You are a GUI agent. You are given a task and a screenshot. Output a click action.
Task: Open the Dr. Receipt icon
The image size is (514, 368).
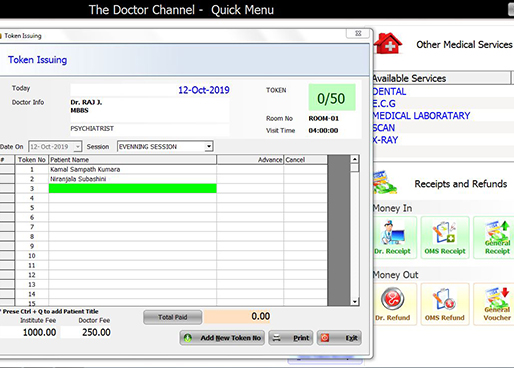pos(394,237)
